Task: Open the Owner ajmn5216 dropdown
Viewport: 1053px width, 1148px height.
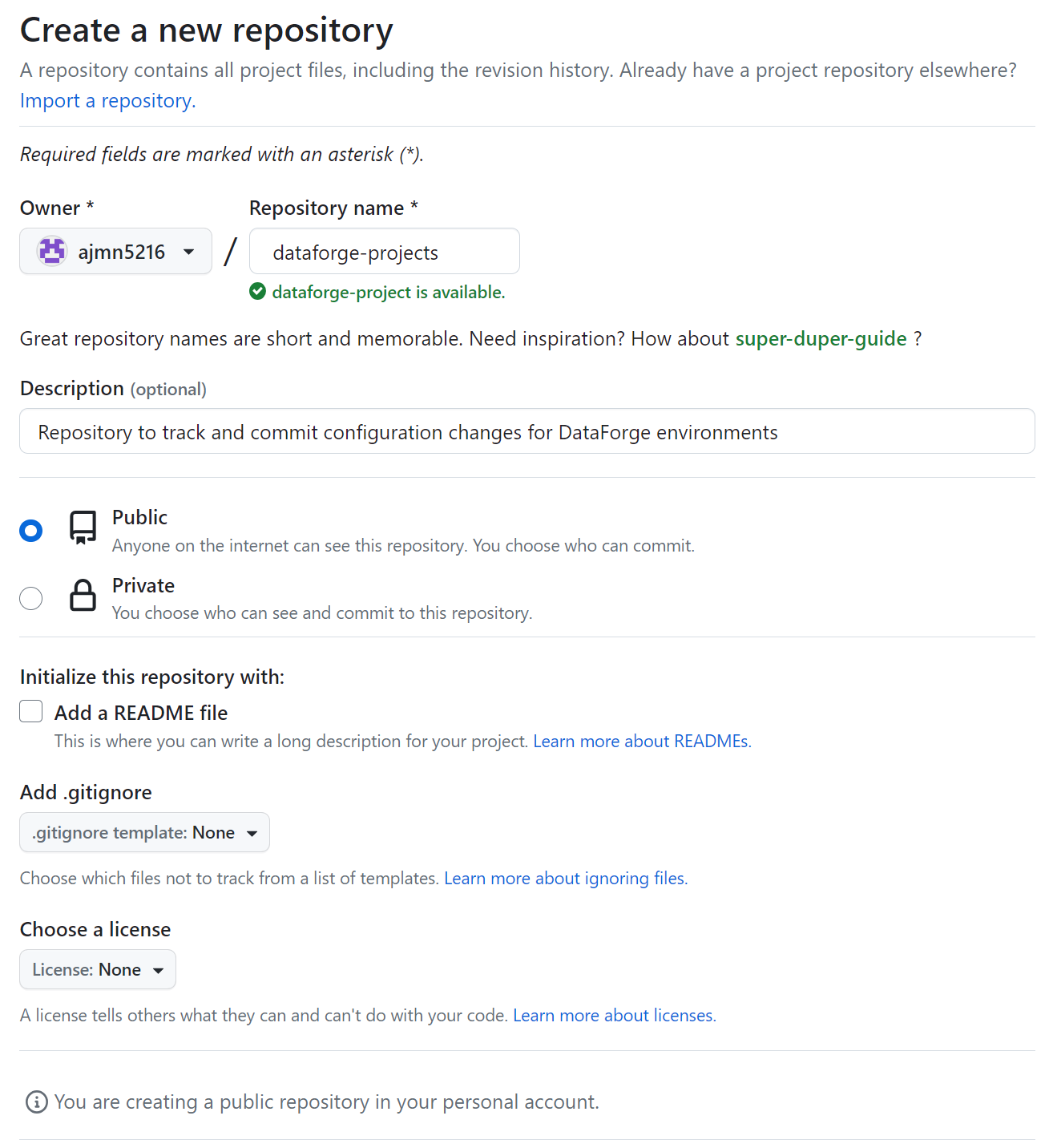Action: [x=115, y=251]
